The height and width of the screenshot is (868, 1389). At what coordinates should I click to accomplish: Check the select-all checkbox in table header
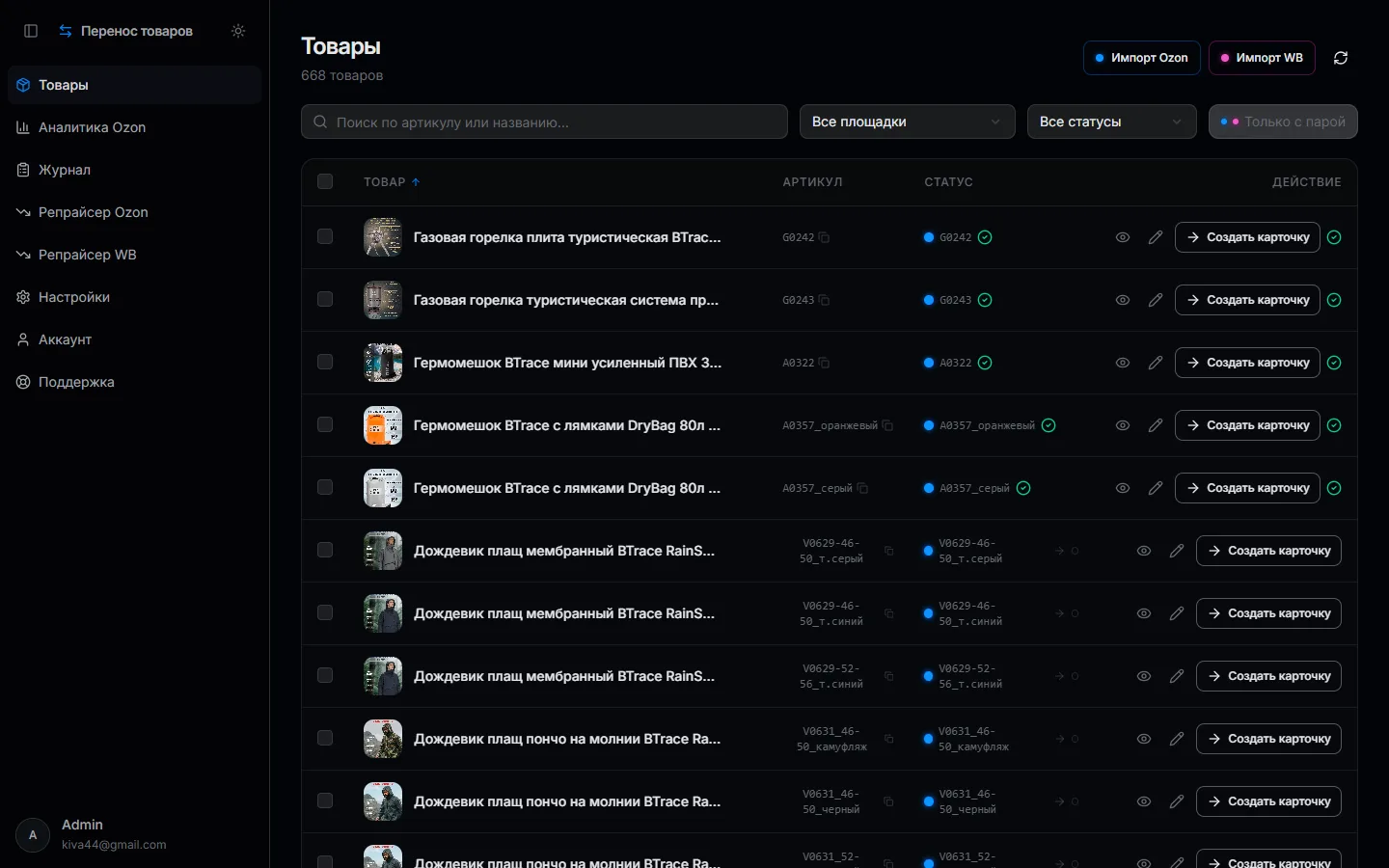pyautogui.click(x=325, y=181)
